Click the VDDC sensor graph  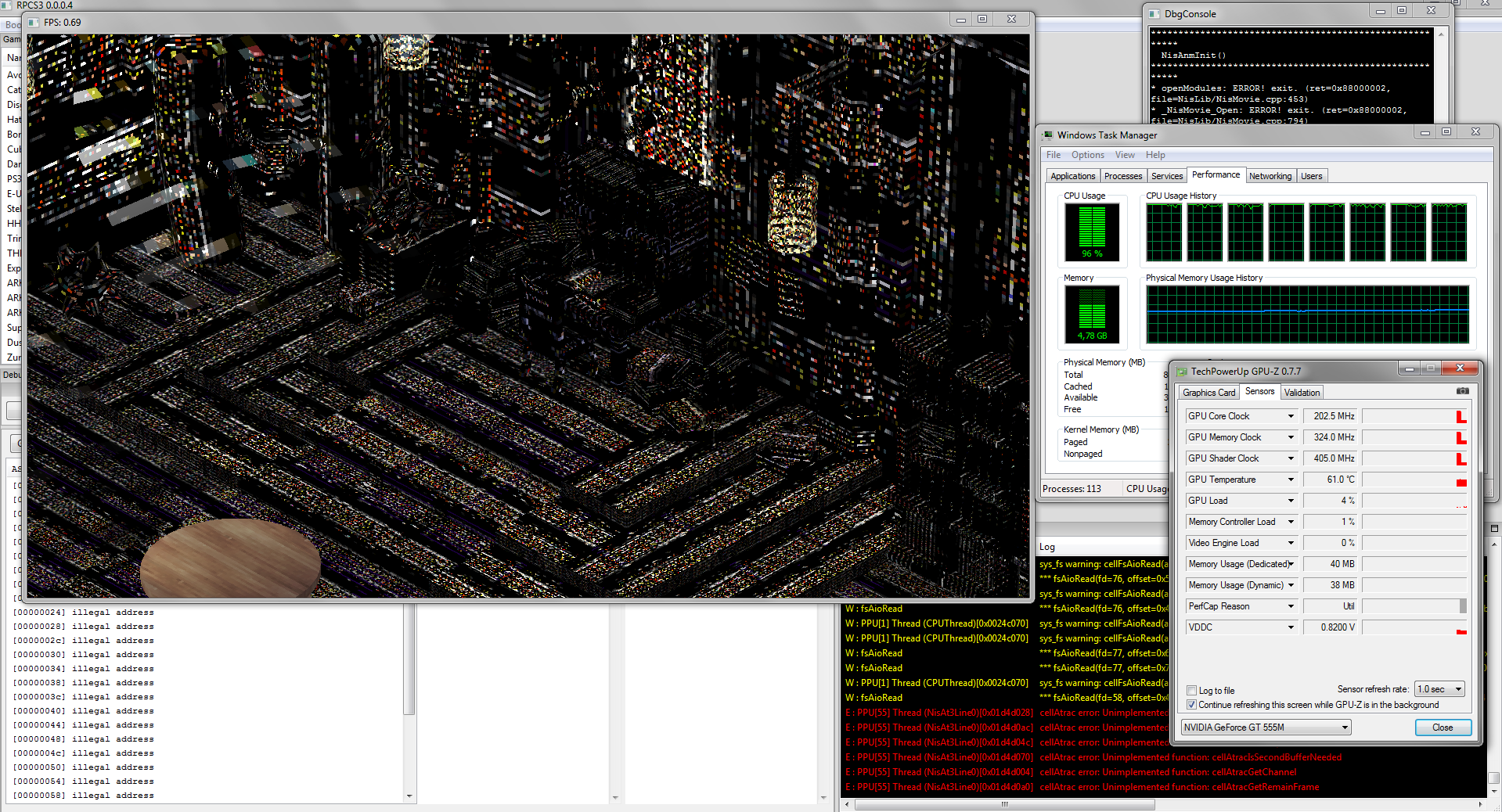(1414, 627)
